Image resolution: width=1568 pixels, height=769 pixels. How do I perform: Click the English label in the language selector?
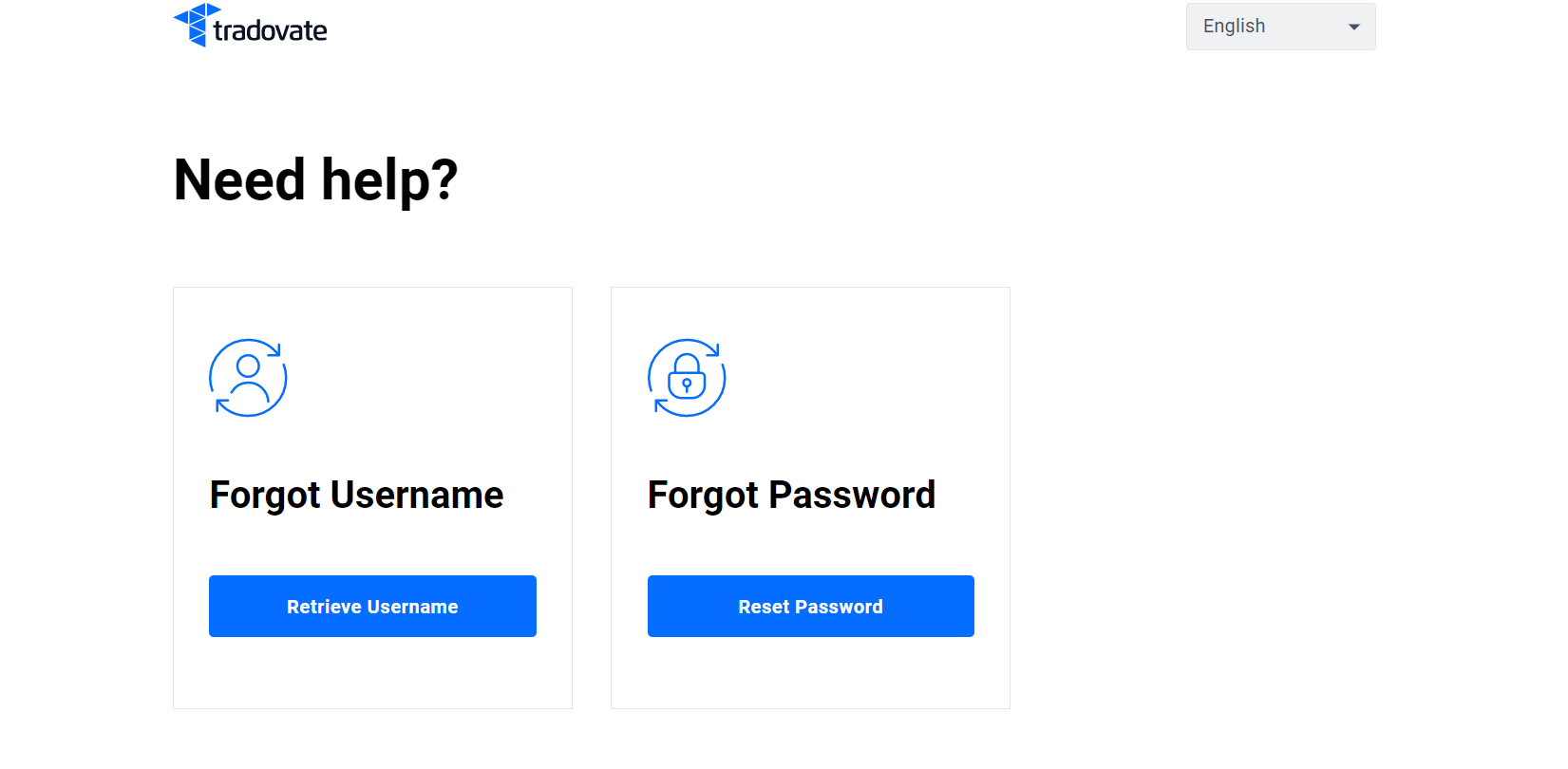(1233, 26)
